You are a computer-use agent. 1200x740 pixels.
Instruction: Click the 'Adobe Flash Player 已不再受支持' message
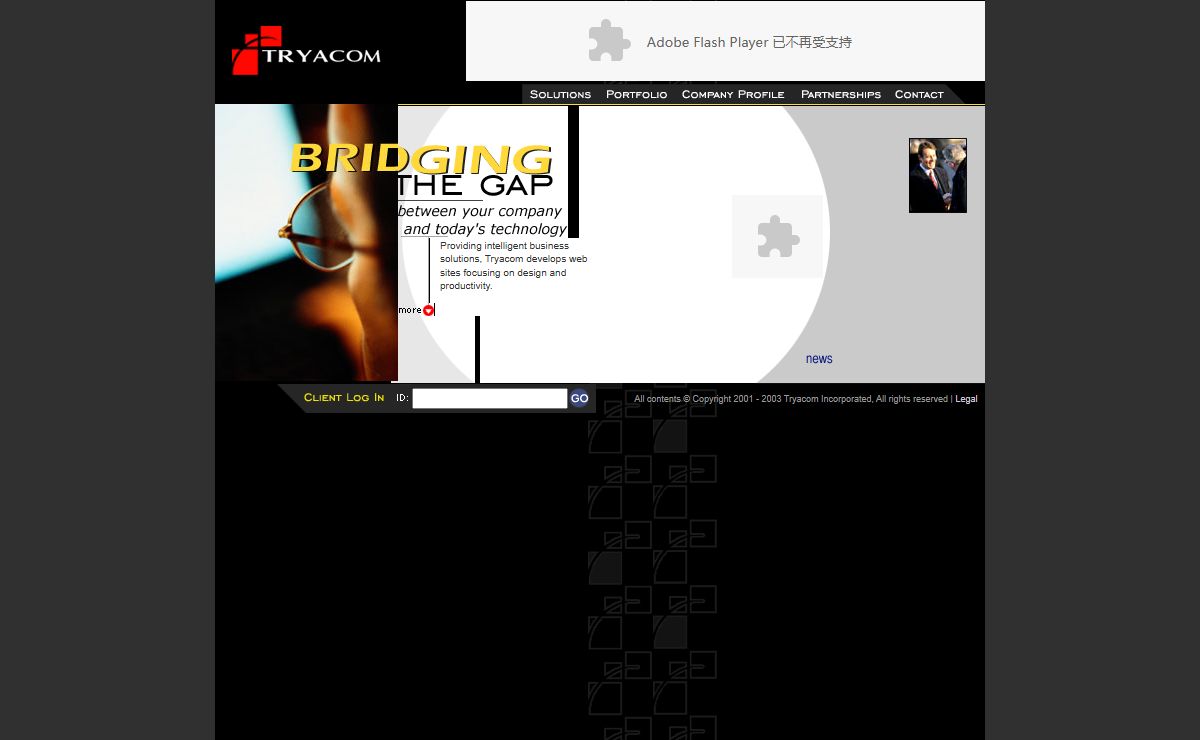point(749,42)
